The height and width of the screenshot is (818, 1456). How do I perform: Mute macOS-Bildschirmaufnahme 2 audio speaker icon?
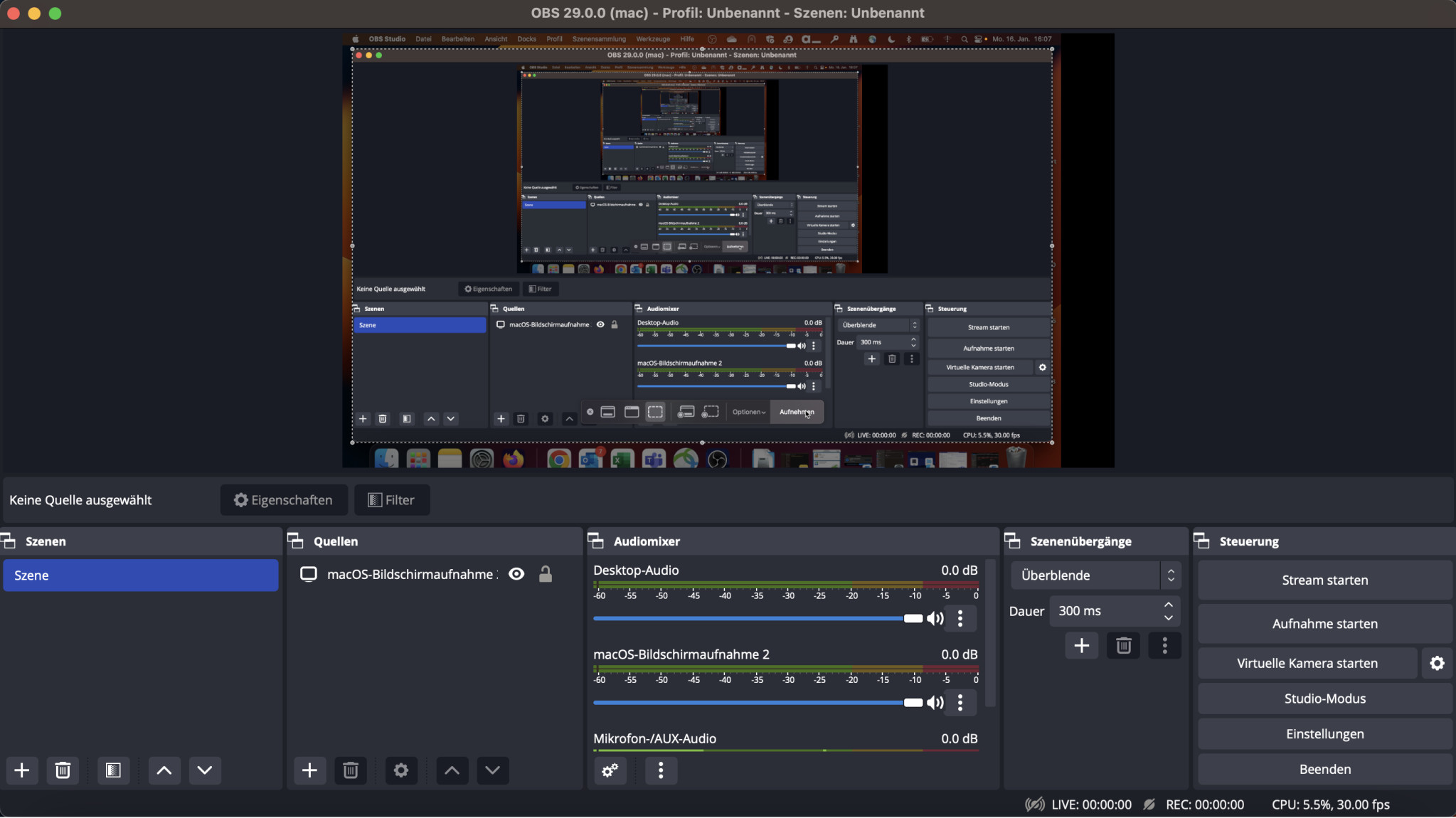pyautogui.click(x=935, y=703)
